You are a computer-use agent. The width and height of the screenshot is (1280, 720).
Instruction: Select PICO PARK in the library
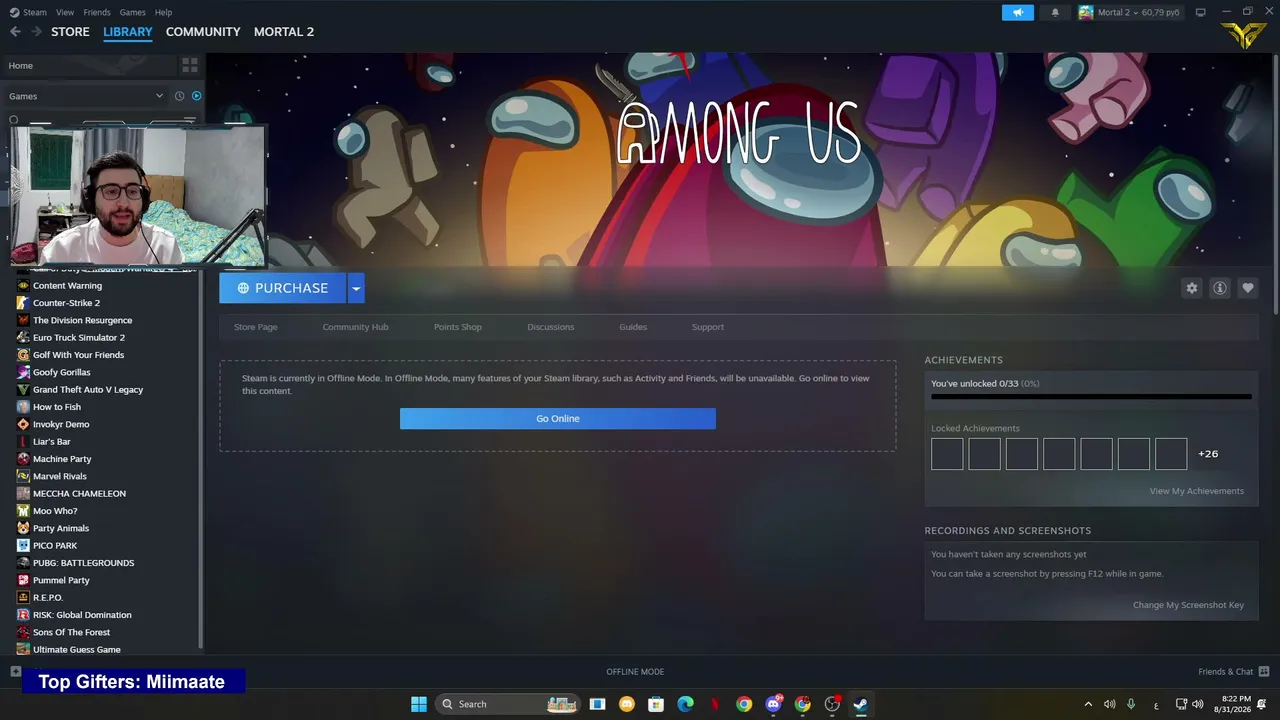[x=54, y=546]
